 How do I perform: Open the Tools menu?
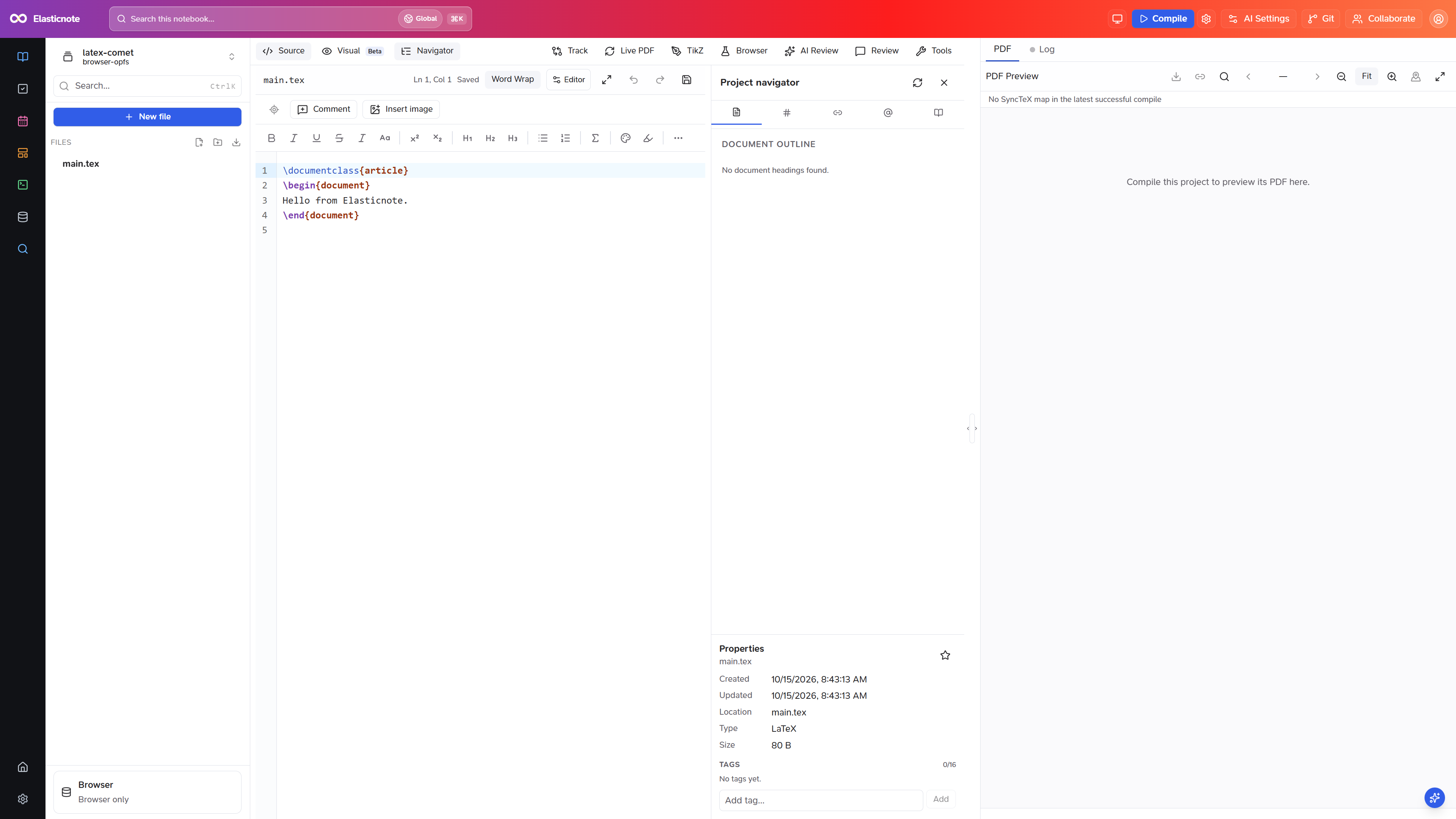[934, 51]
